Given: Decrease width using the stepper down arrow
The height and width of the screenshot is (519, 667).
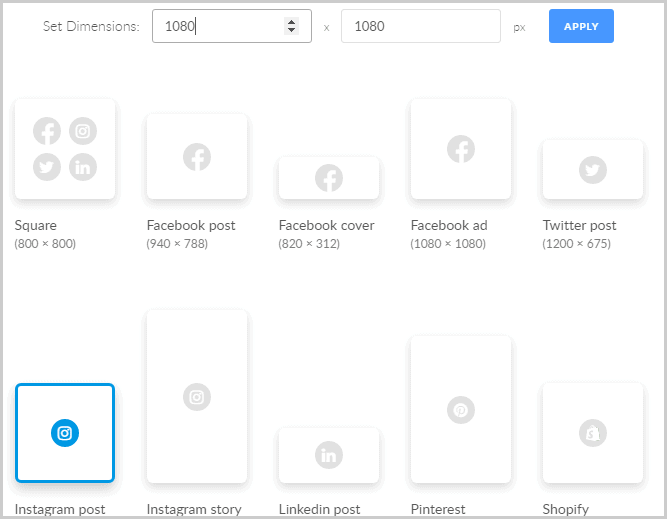Looking at the screenshot, I should pos(291,32).
